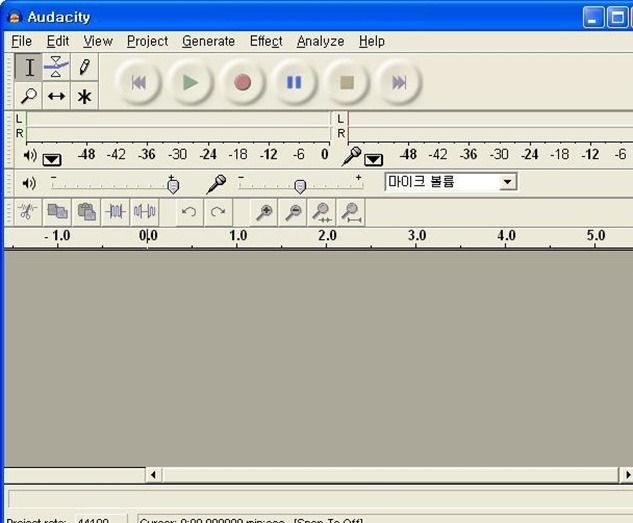This screenshot has width=633, height=523.
Task: Open the Project menu
Action: coord(147,41)
